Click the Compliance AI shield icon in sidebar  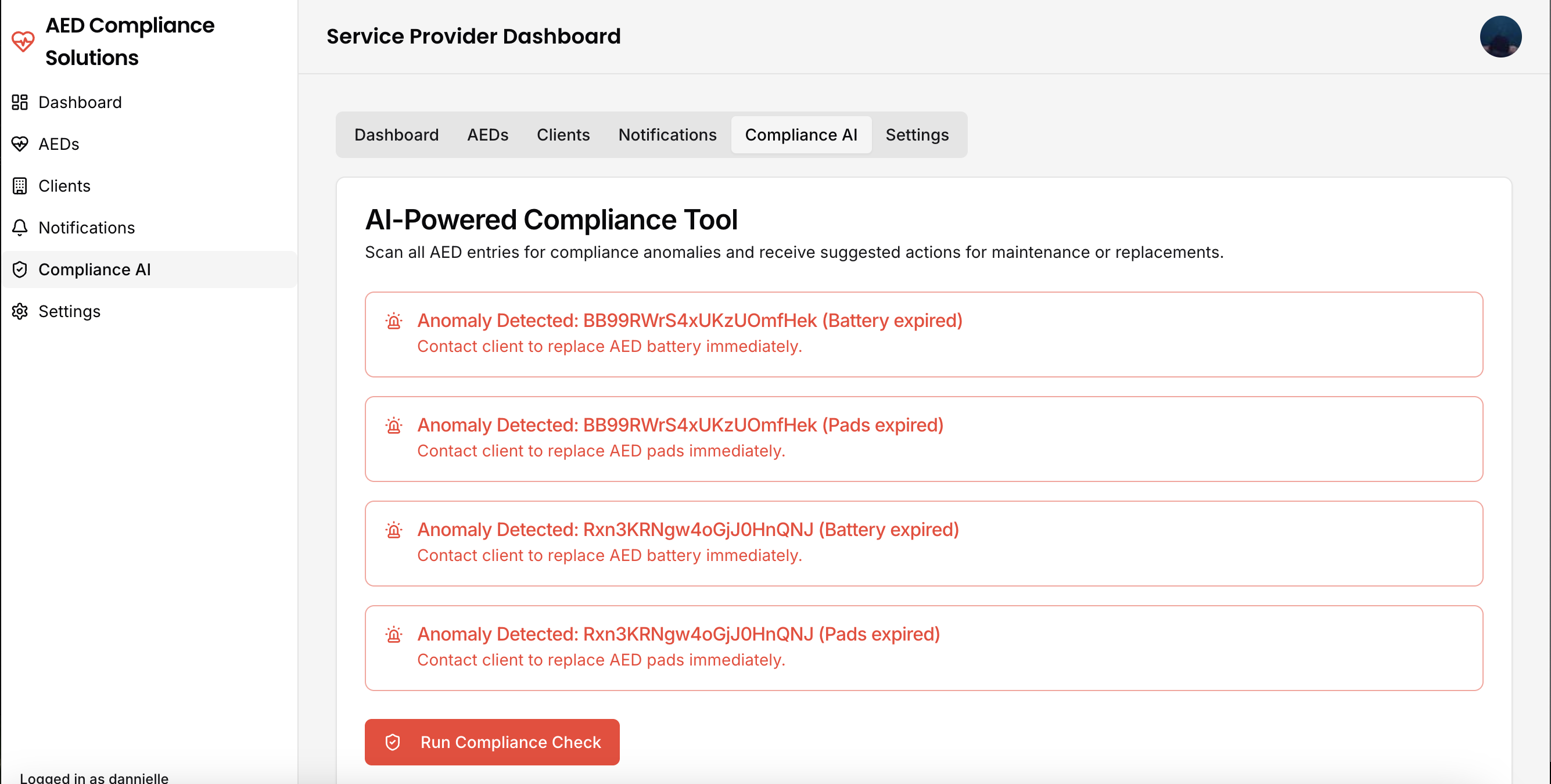pyautogui.click(x=20, y=269)
